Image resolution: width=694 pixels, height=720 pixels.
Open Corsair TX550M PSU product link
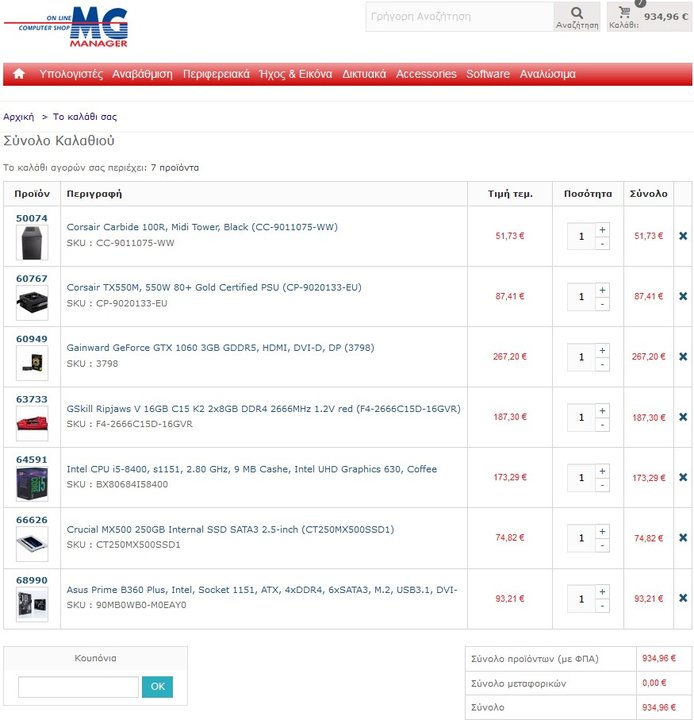tap(214, 287)
